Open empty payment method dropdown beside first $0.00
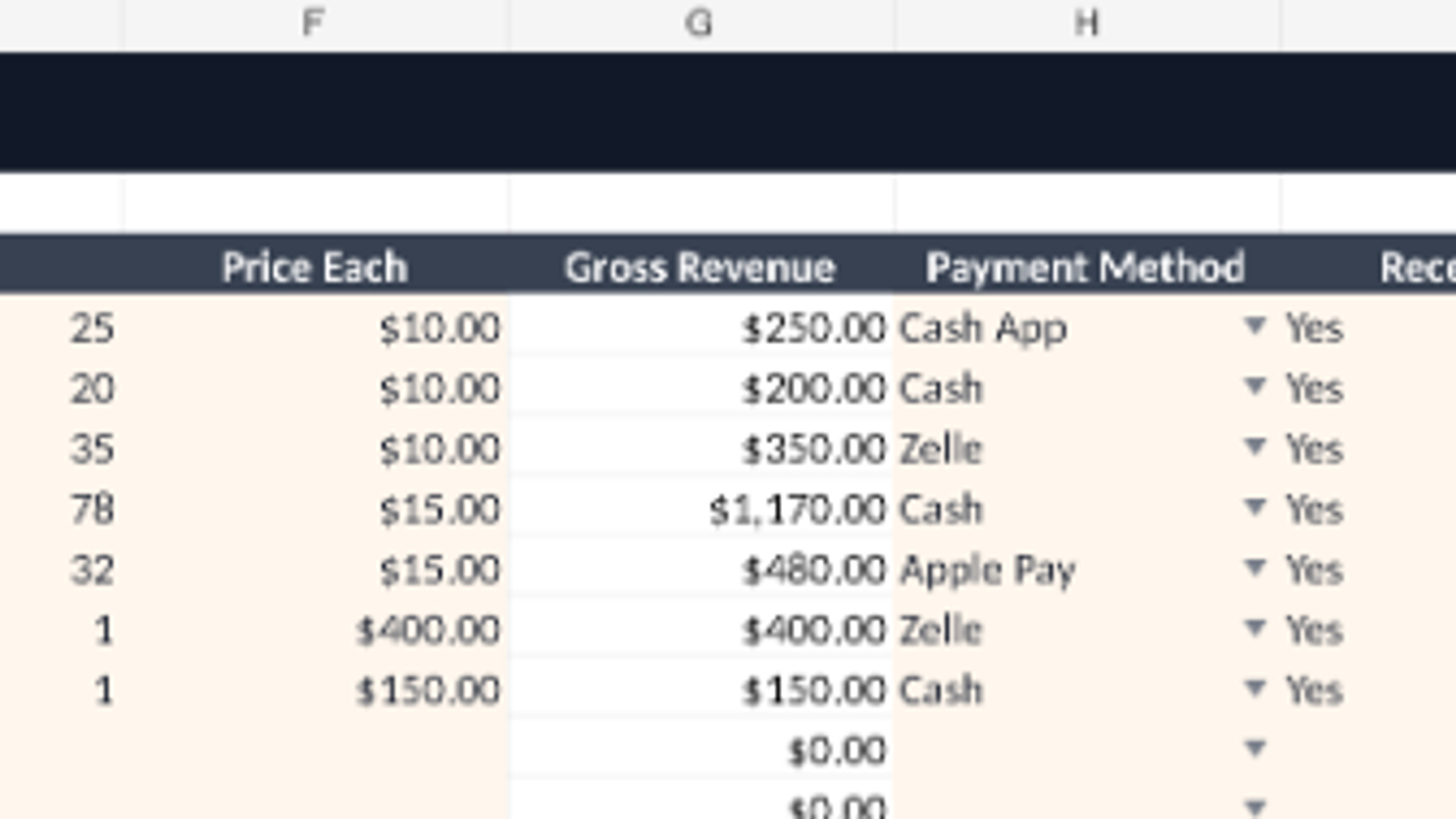The height and width of the screenshot is (819, 1456). pos(1255,749)
